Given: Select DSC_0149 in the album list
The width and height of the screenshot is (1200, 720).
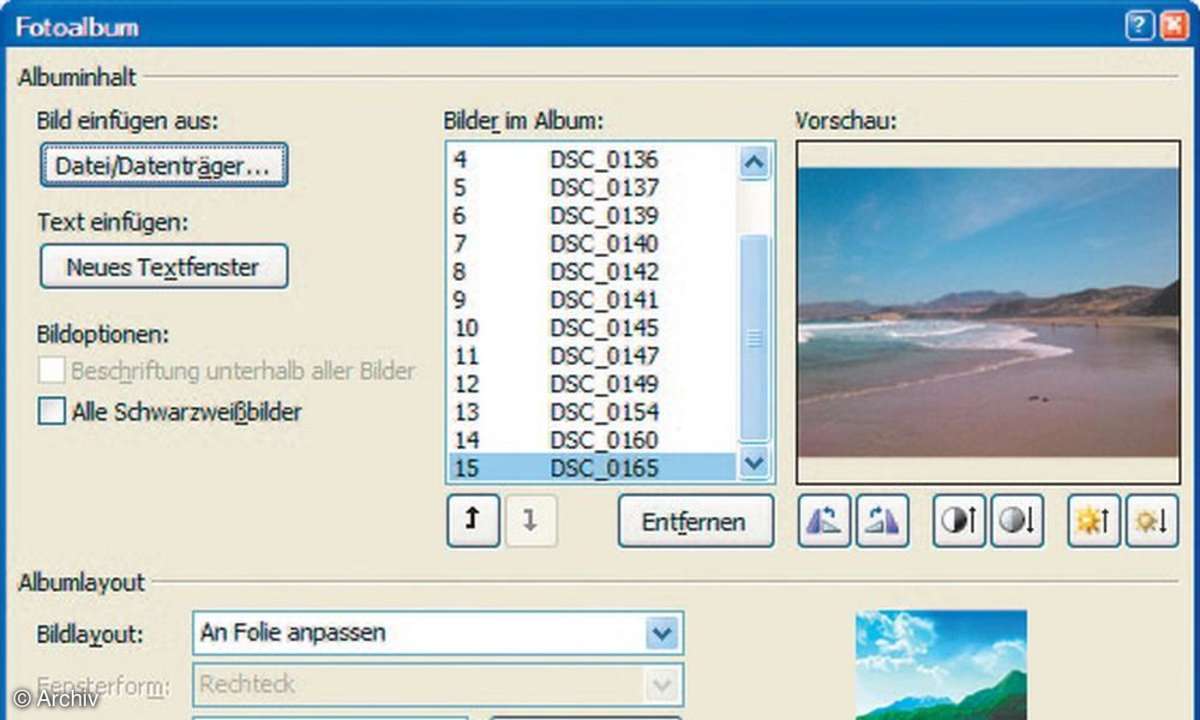Looking at the screenshot, I should 593,383.
